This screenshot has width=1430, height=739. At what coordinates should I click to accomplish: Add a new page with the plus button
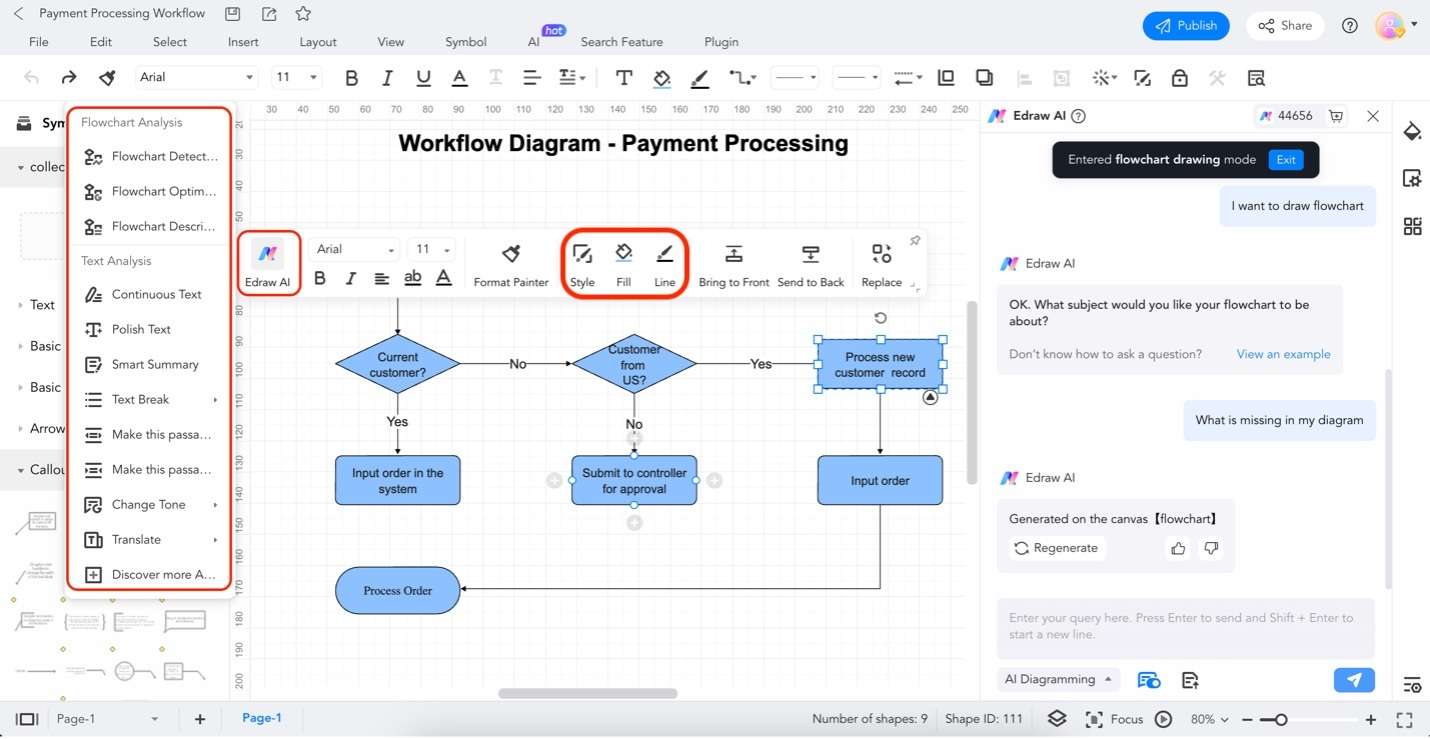[x=200, y=719]
